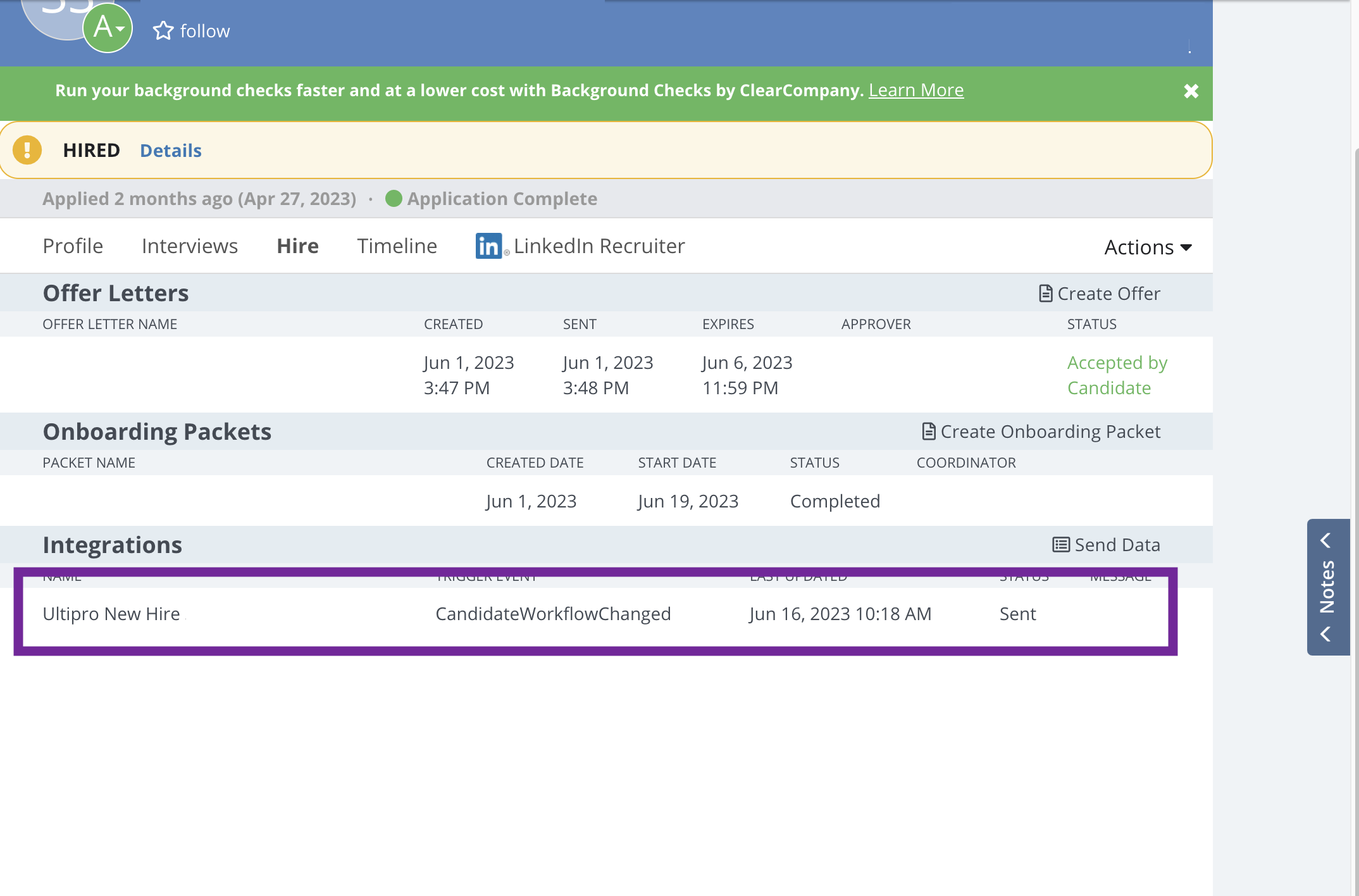This screenshot has width=1359, height=896.
Task: Click the Application Complete status indicator
Action: pos(491,199)
